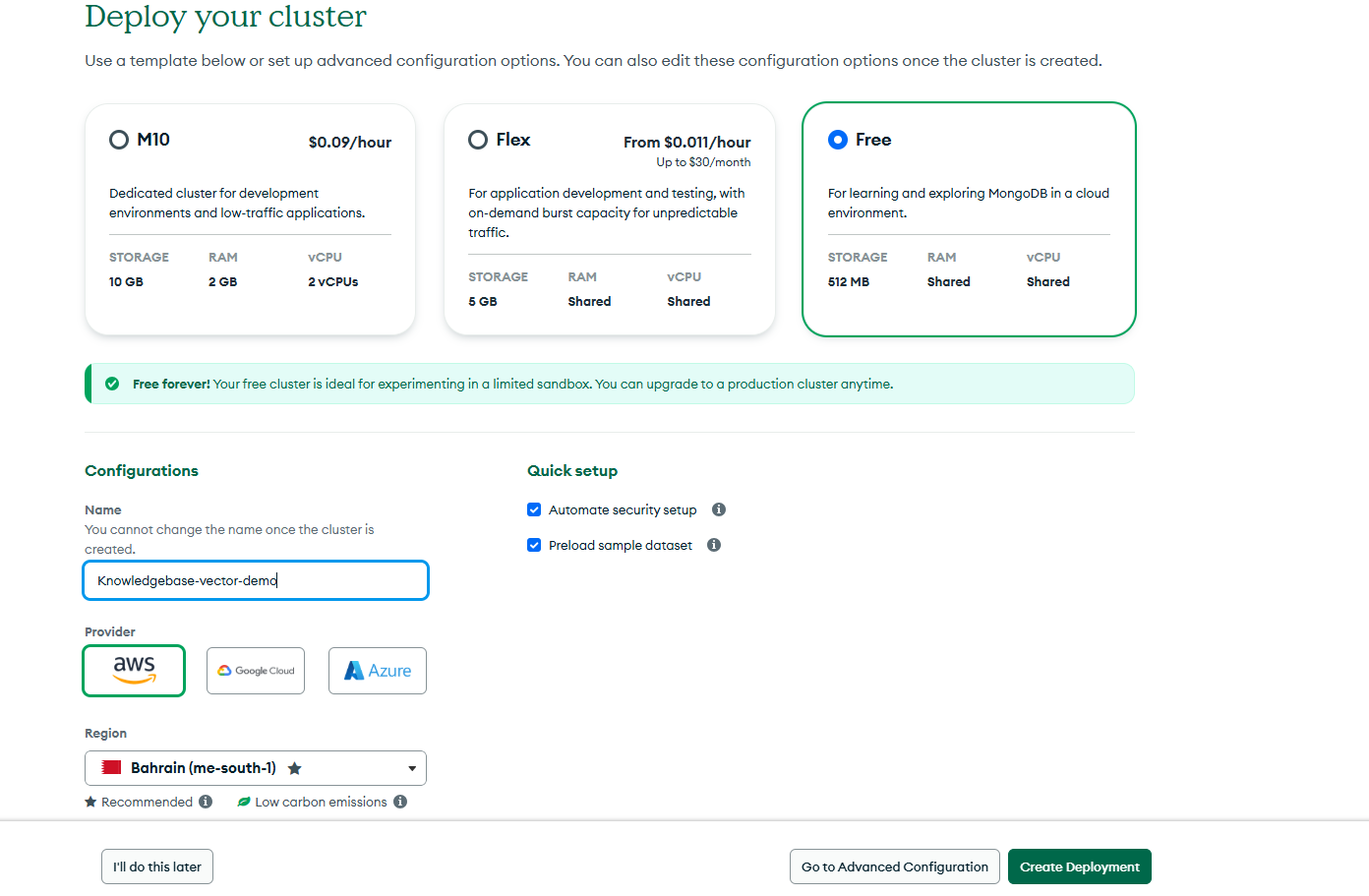Click the $0.09/hour price text
Screen dimensions: 1369x896
pyautogui.click(x=350, y=143)
